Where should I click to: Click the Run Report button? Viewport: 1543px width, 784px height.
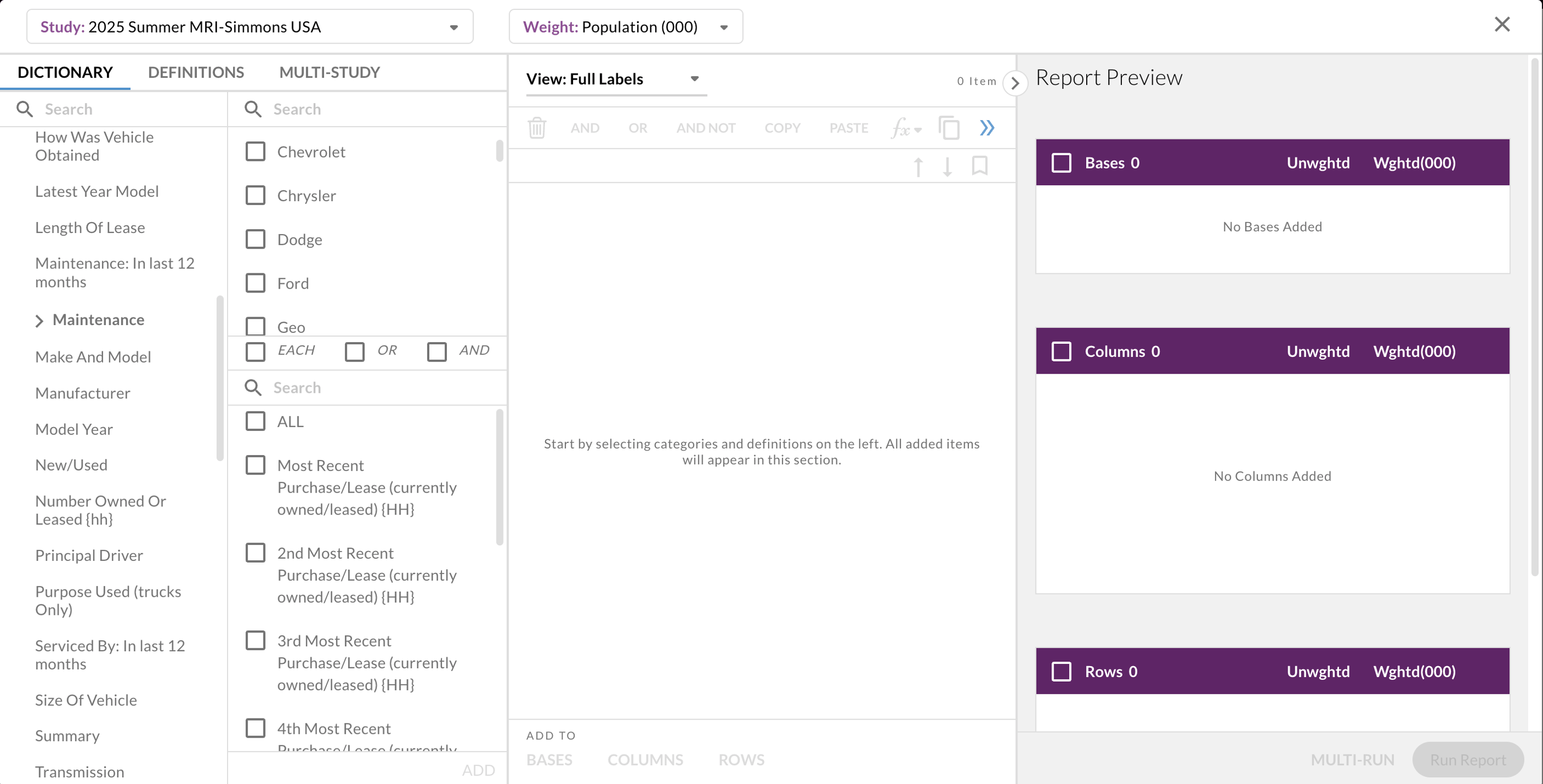1467,759
